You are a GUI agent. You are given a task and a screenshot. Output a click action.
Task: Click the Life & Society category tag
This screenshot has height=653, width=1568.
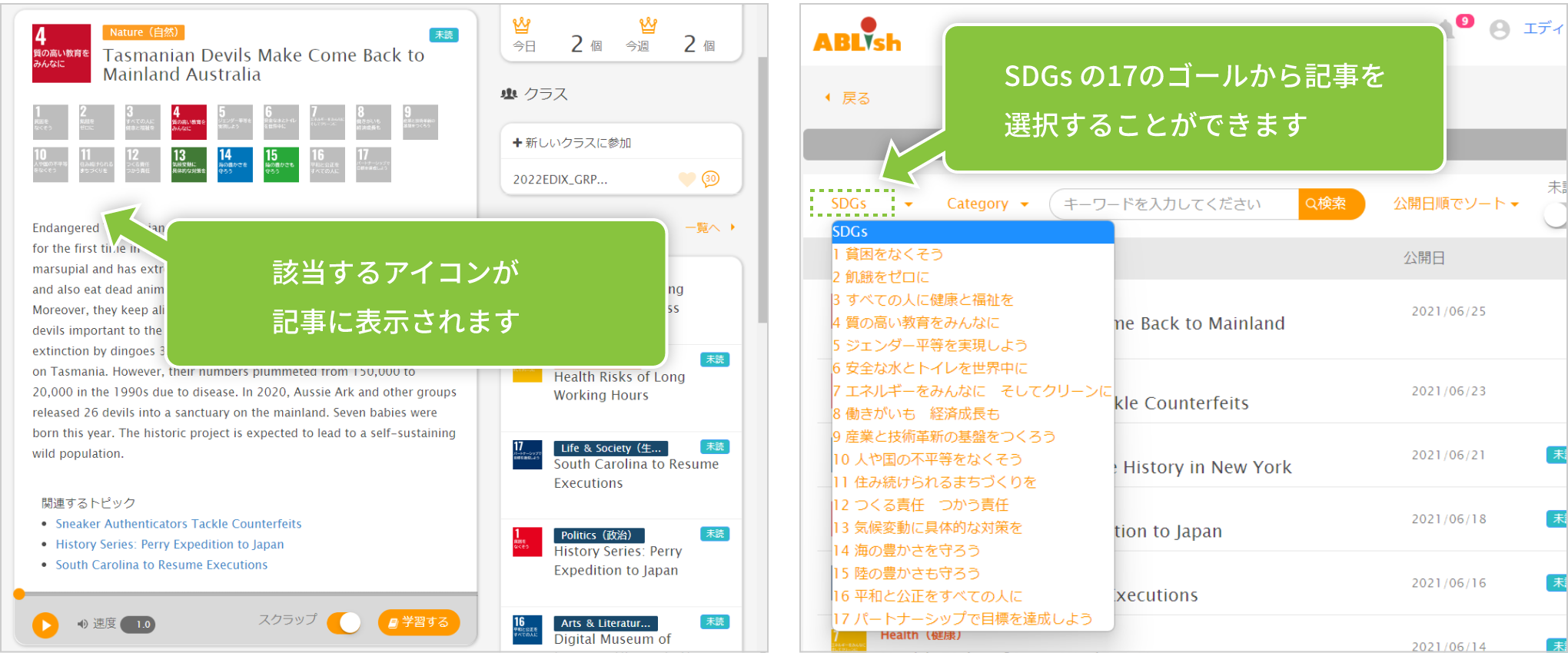click(611, 448)
